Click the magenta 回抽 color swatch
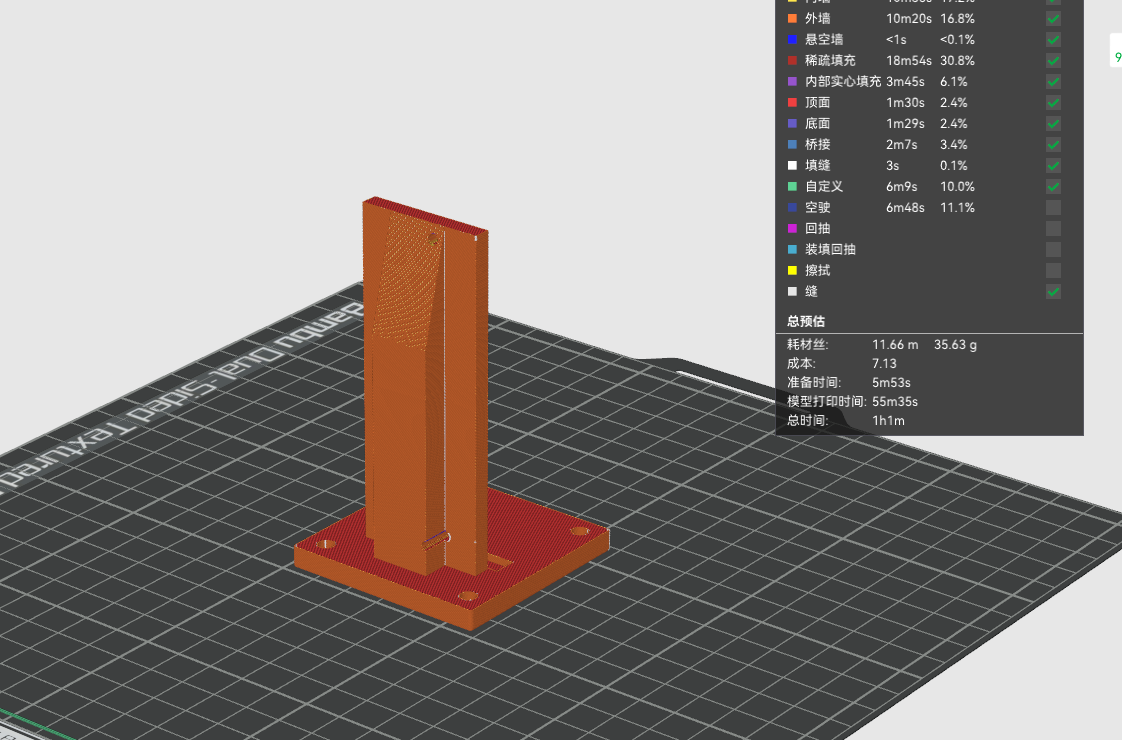The height and width of the screenshot is (740, 1122). (792, 228)
